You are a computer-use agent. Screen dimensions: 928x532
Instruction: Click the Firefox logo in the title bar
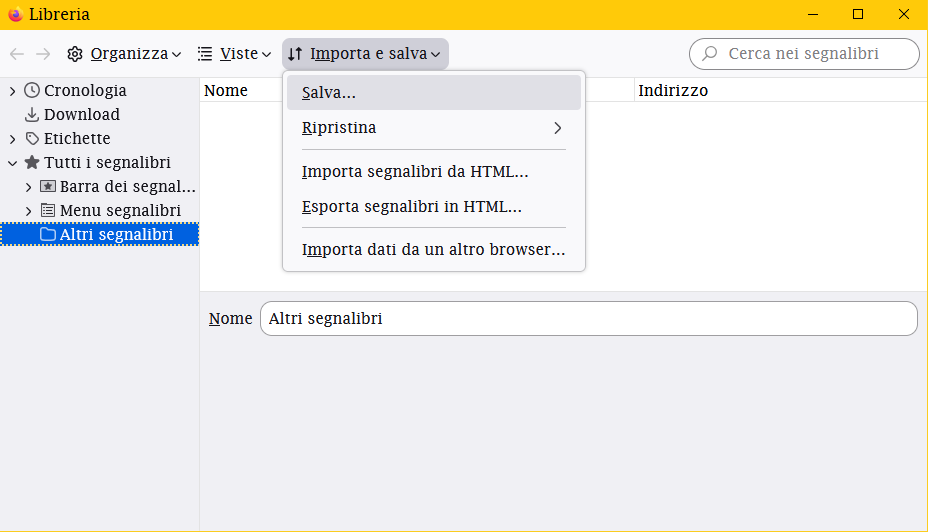tap(15, 14)
